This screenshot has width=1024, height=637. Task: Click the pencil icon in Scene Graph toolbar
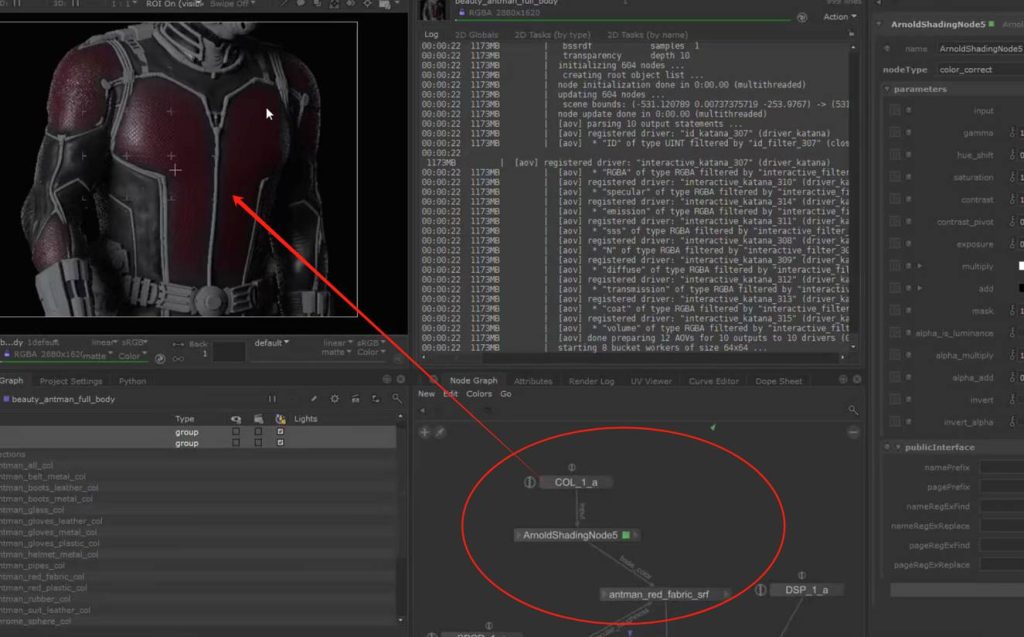(313, 399)
